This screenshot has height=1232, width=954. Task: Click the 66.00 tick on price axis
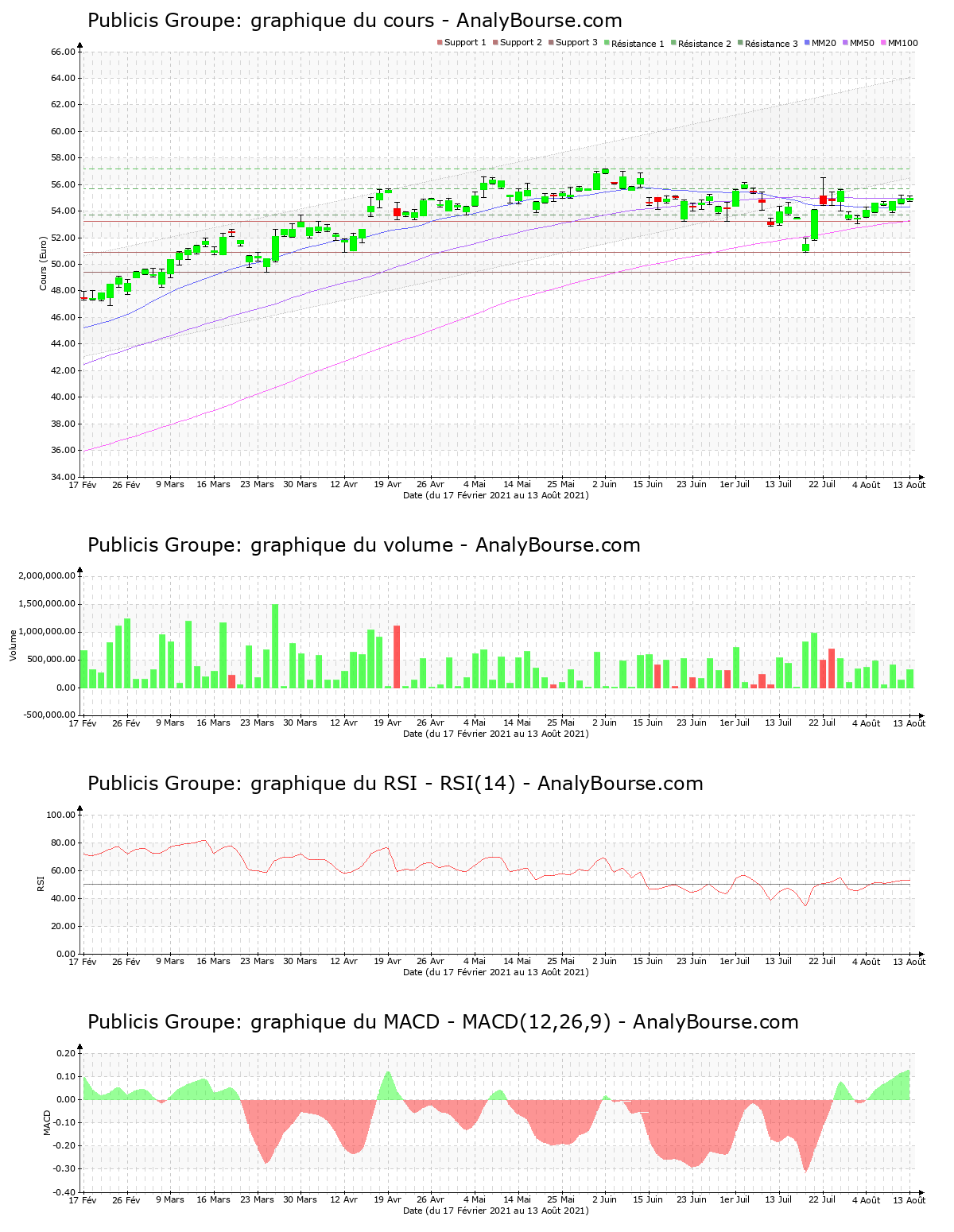tap(63, 52)
